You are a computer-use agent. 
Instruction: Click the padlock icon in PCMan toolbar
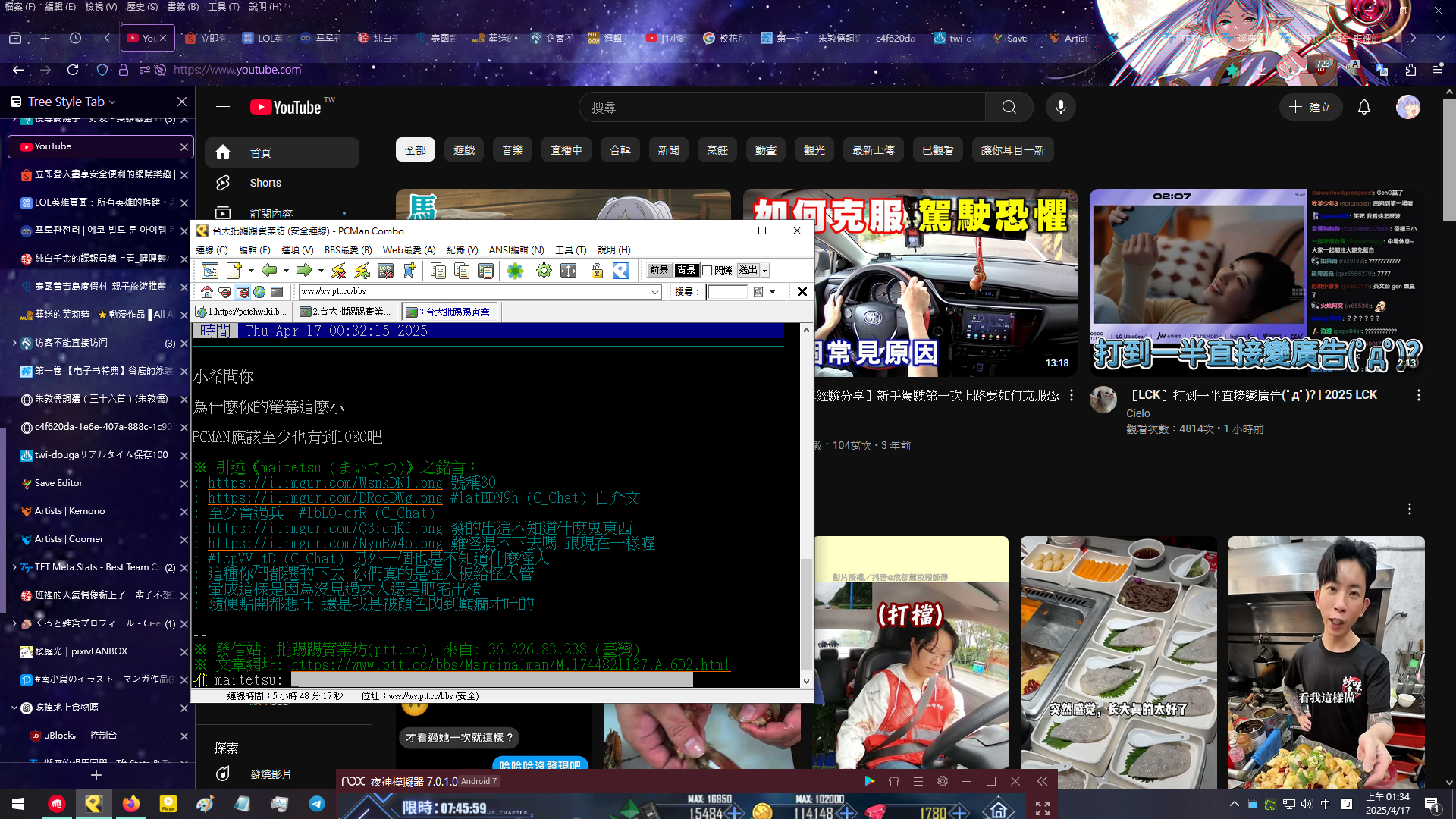coord(597,271)
